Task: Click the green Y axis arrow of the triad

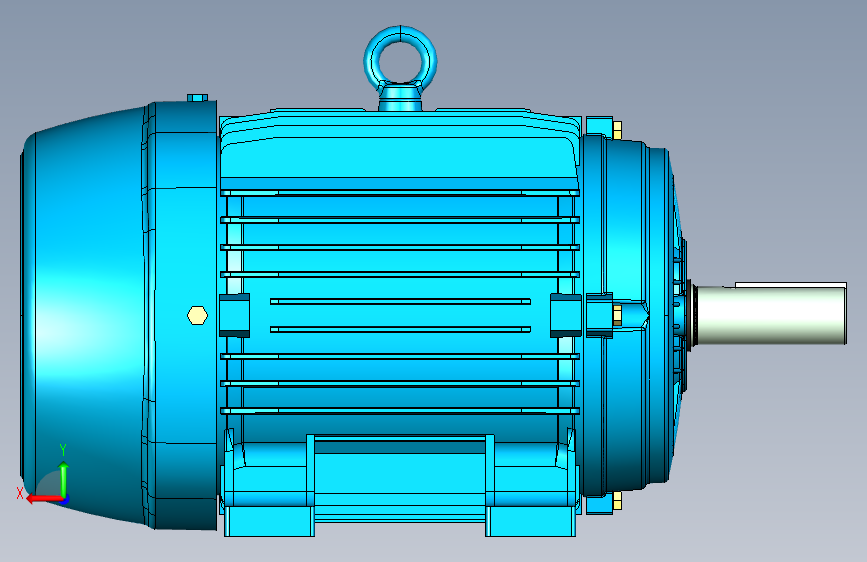Action: click(64, 479)
